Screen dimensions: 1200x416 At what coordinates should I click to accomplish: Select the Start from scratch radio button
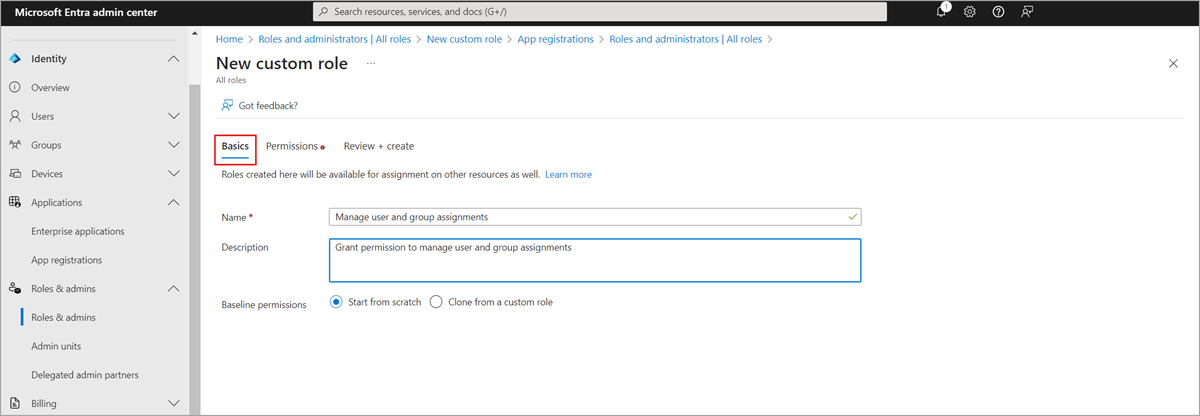[x=336, y=302]
